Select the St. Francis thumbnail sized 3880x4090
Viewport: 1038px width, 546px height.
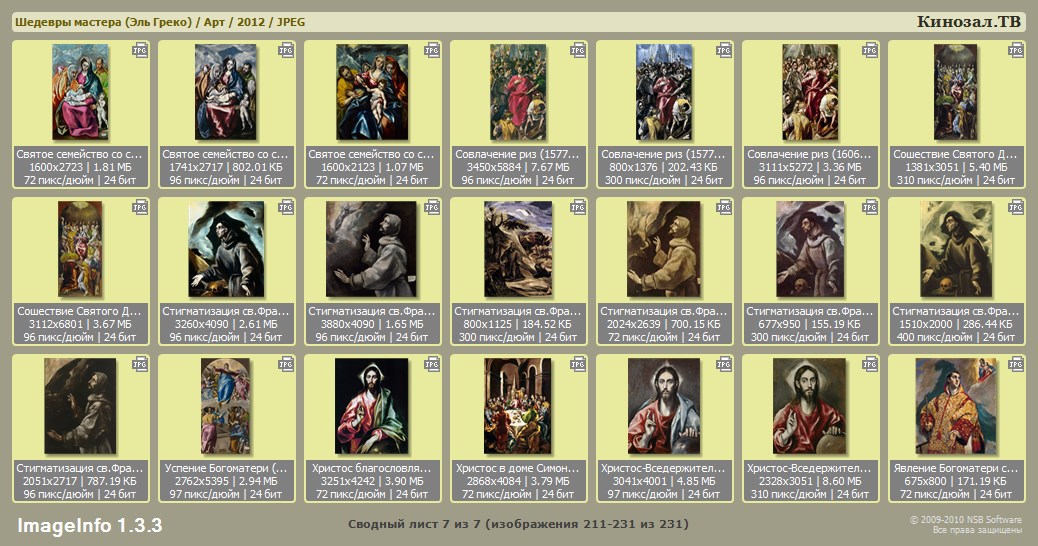pos(372,248)
